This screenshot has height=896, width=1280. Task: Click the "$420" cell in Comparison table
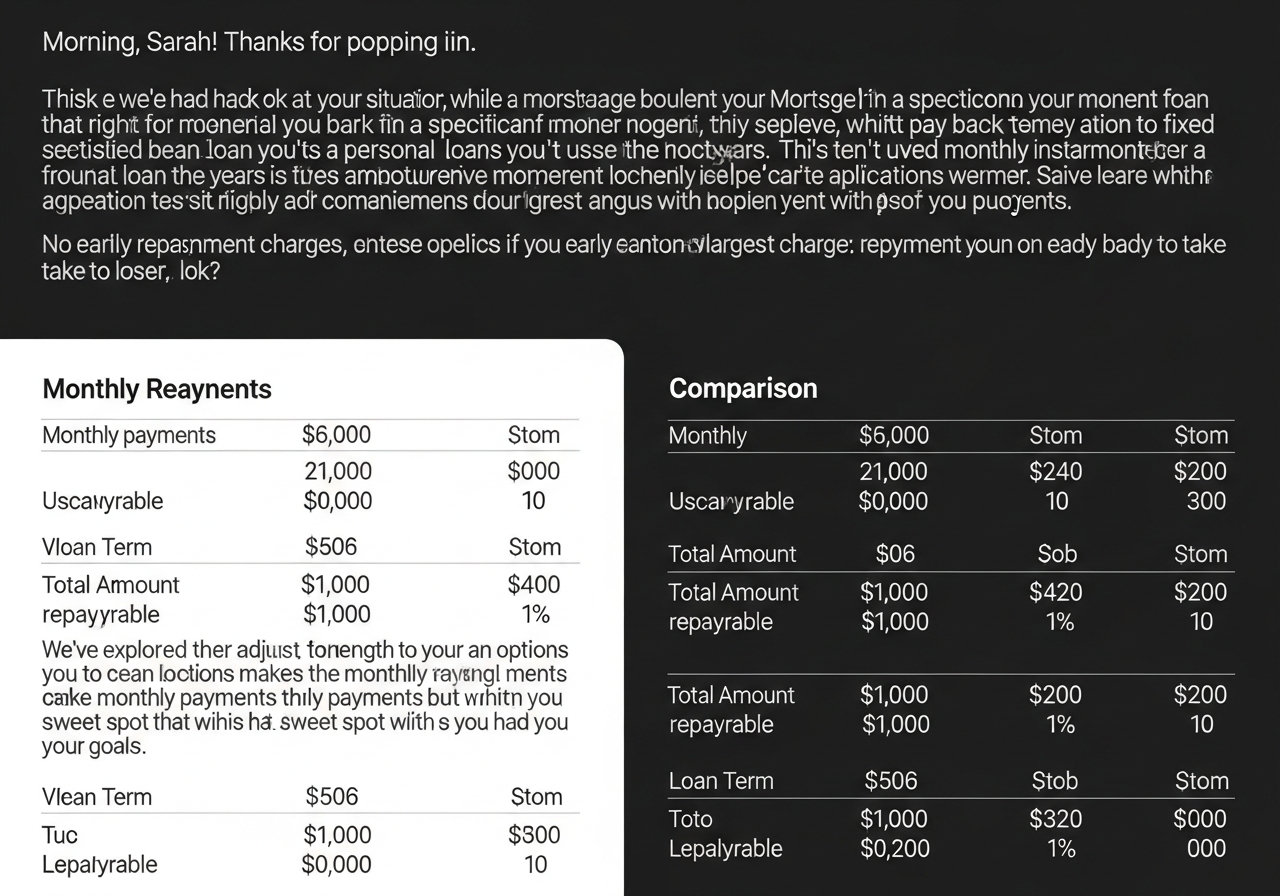point(1056,592)
